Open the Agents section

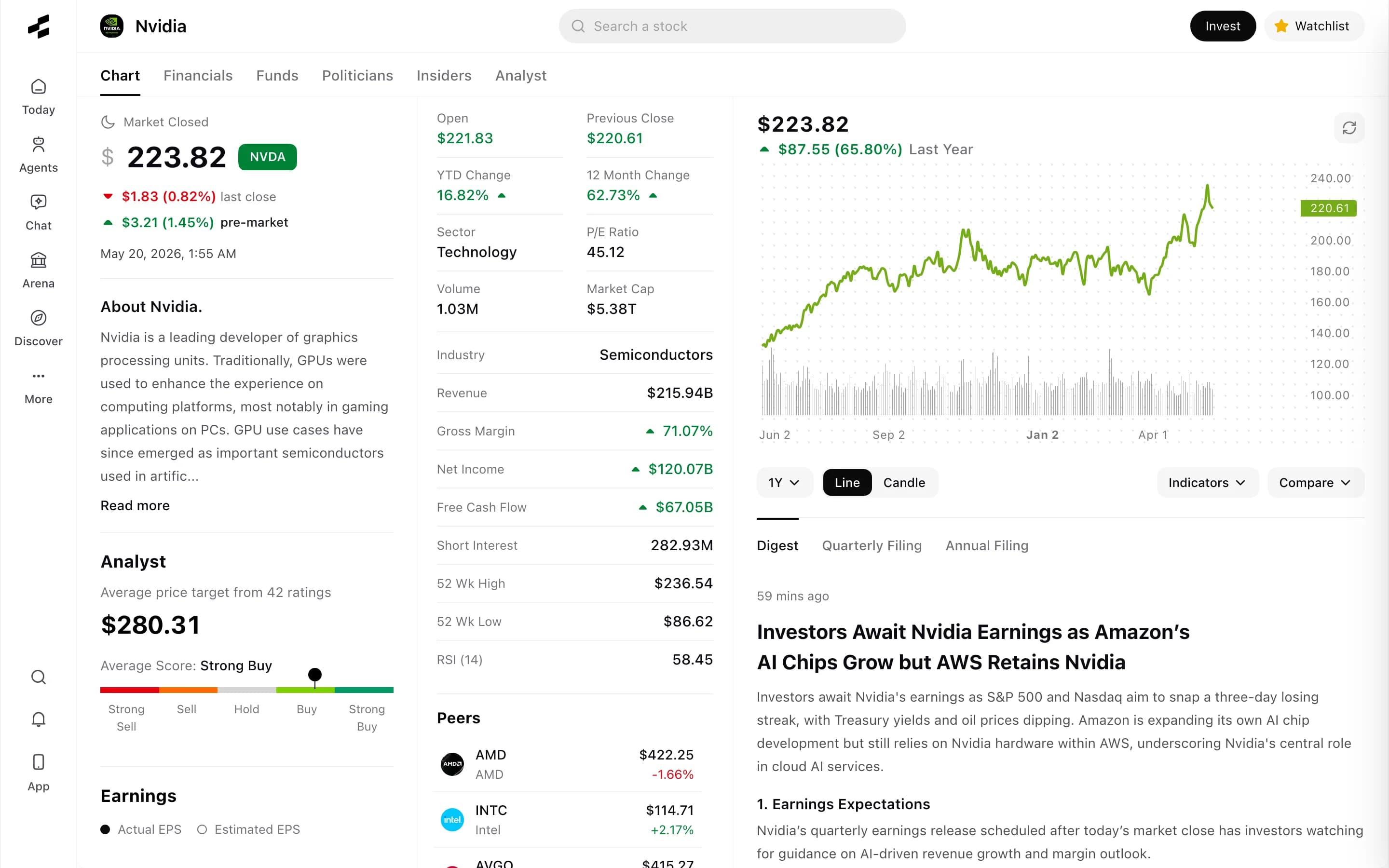click(x=39, y=155)
